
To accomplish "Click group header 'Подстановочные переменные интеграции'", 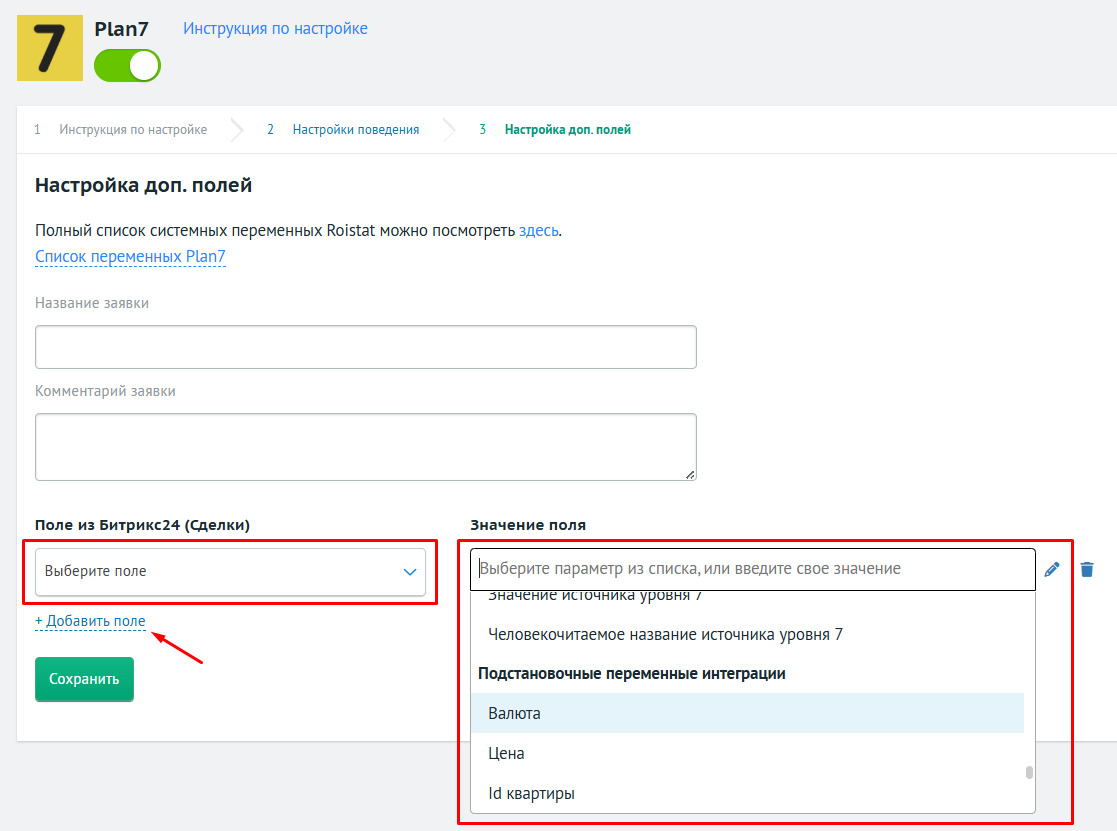I will tap(632, 674).
